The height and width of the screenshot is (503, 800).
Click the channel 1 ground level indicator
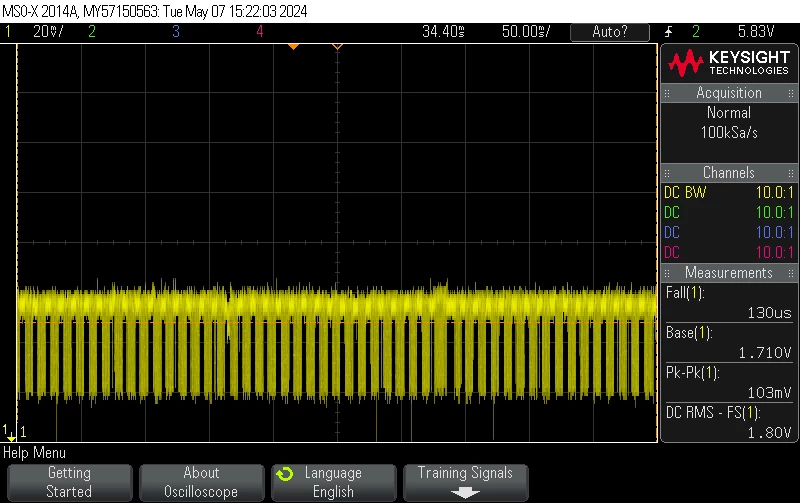tap(9, 432)
